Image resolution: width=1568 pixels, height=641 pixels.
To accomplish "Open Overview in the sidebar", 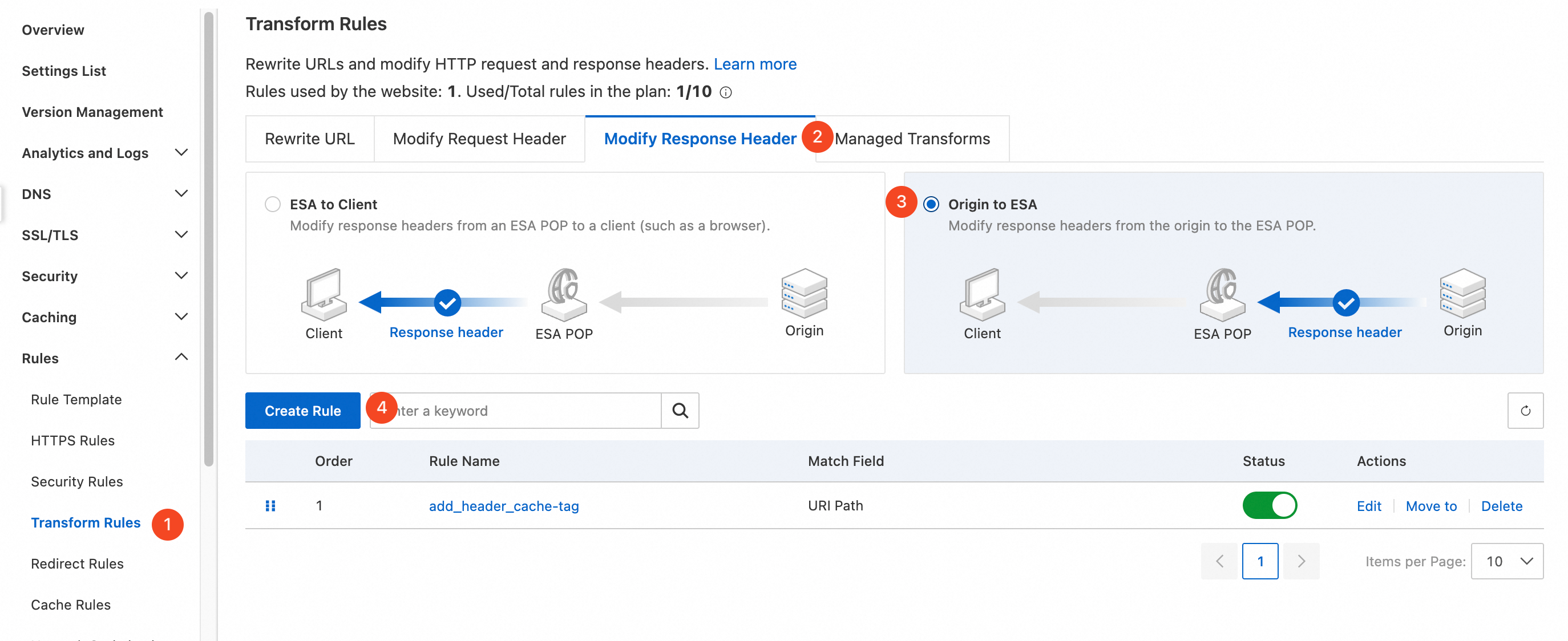I will [53, 30].
